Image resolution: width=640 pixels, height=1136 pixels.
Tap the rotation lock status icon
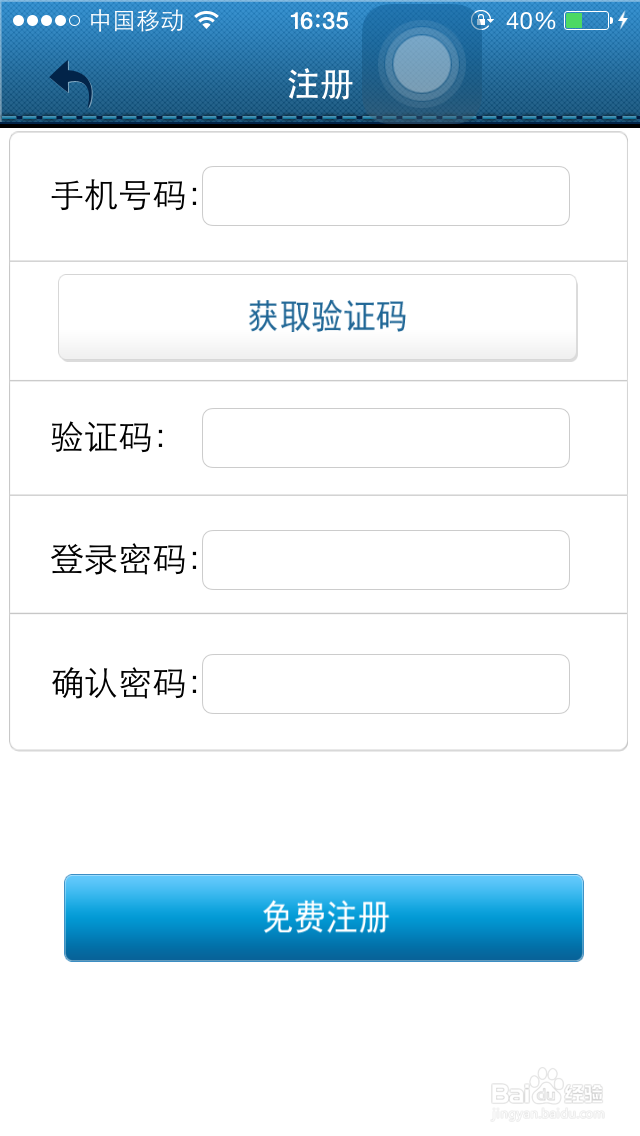[482, 20]
